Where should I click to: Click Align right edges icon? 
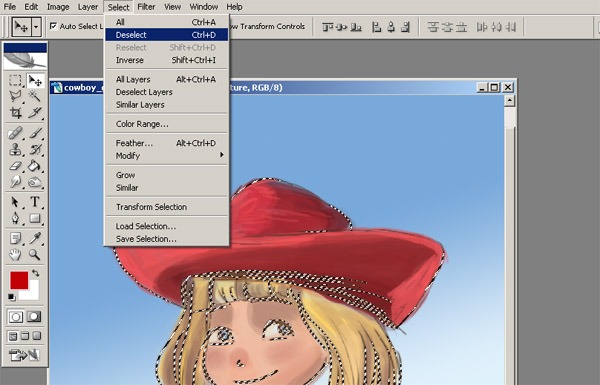[405, 27]
